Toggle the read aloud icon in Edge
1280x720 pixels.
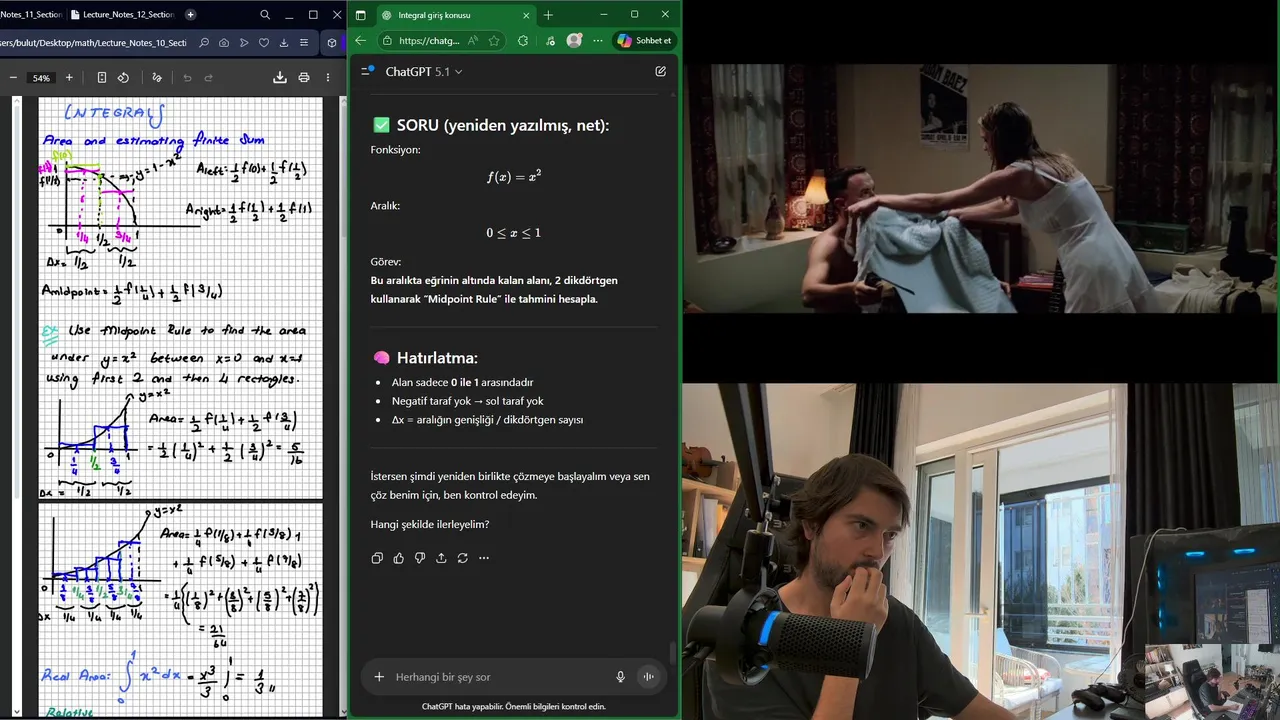[x=473, y=41]
